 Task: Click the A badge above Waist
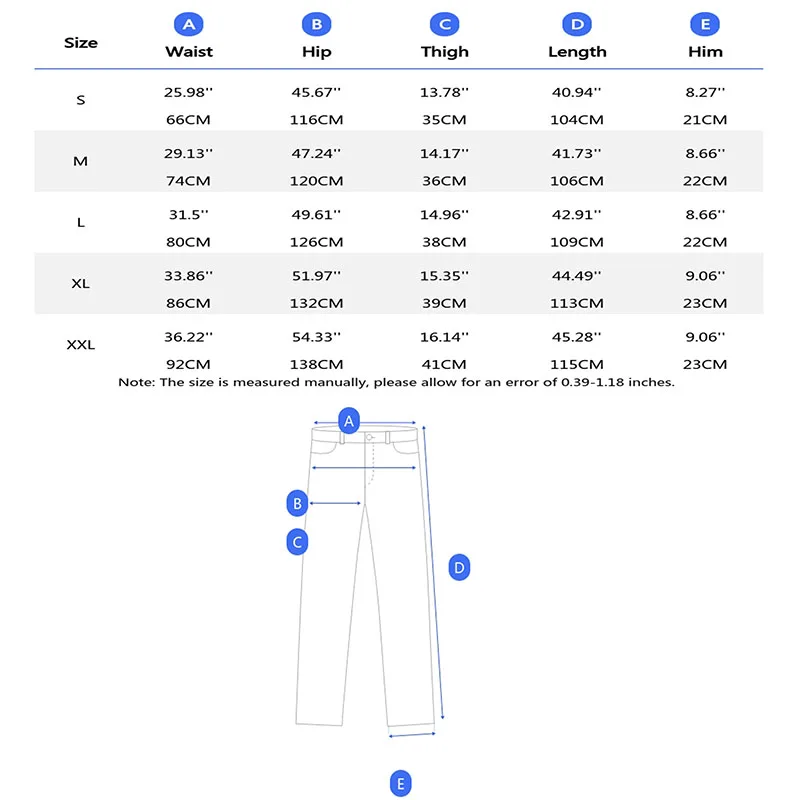point(188,25)
